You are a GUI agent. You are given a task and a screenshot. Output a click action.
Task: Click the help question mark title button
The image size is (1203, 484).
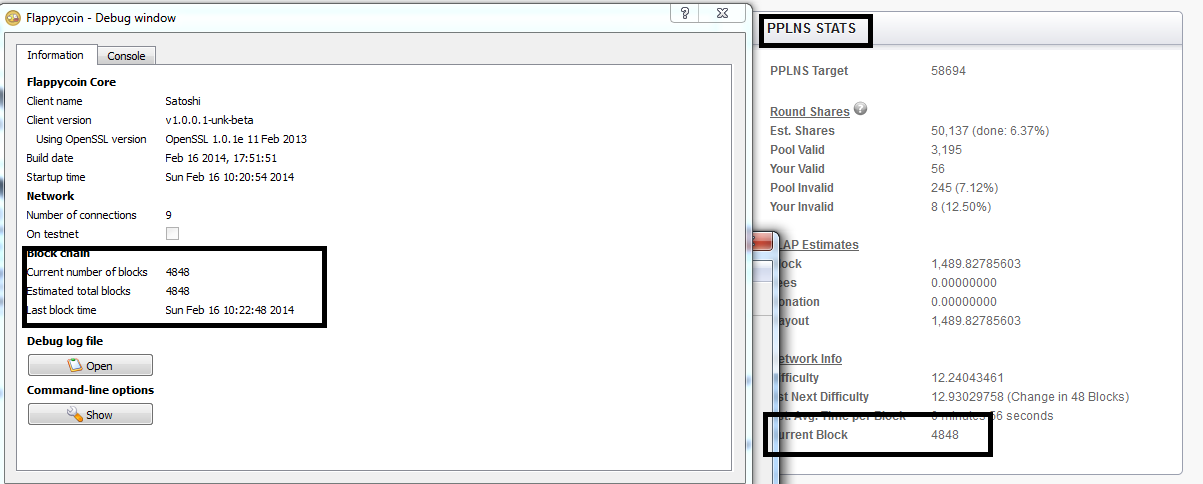(x=685, y=12)
